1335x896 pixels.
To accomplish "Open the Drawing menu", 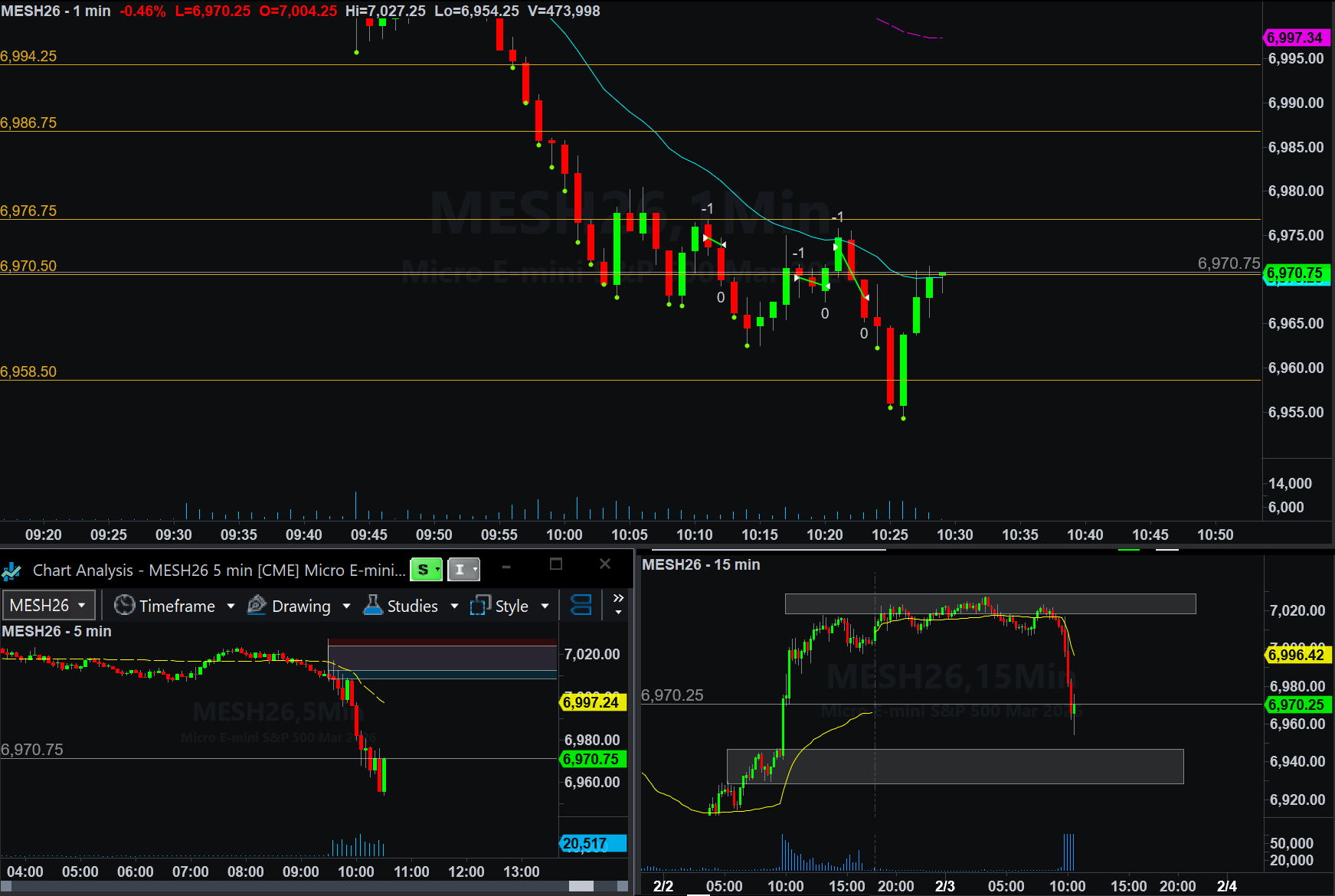I will pos(301,606).
